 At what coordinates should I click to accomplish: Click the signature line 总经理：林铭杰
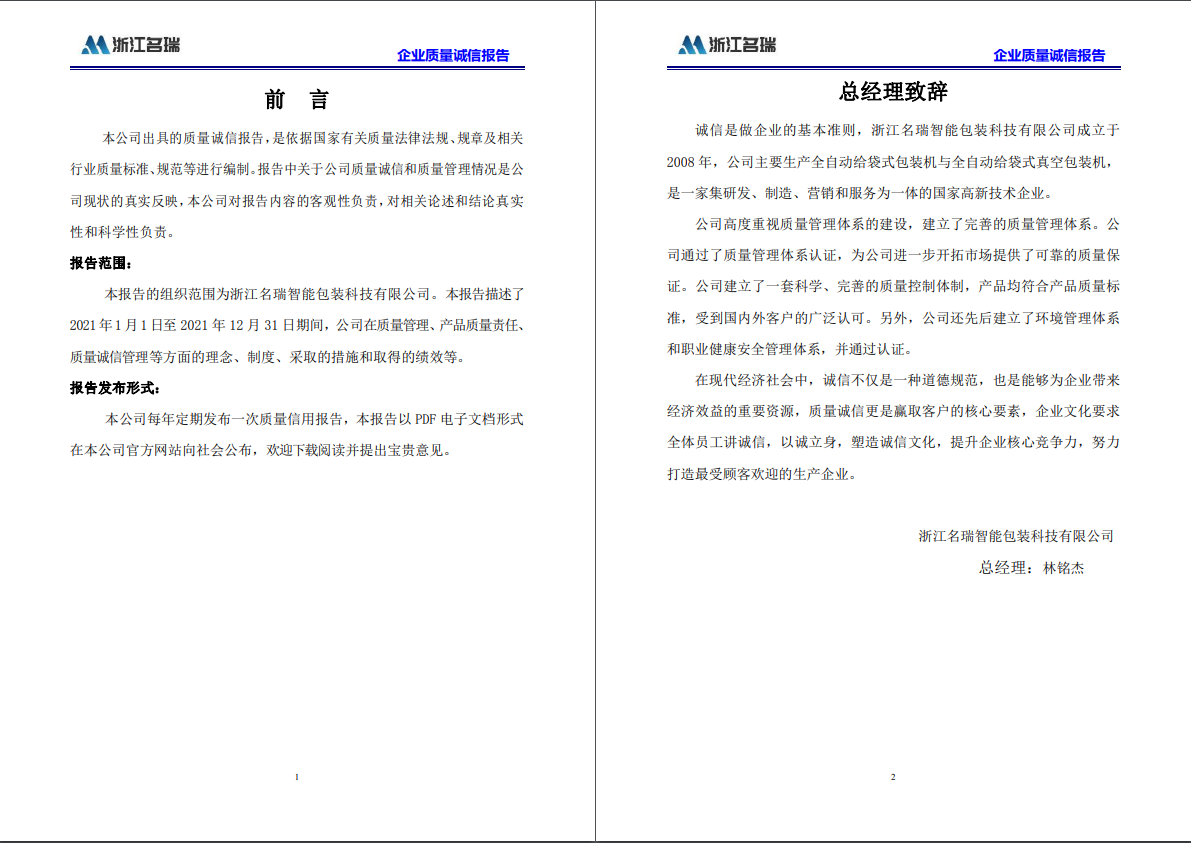(1031, 568)
